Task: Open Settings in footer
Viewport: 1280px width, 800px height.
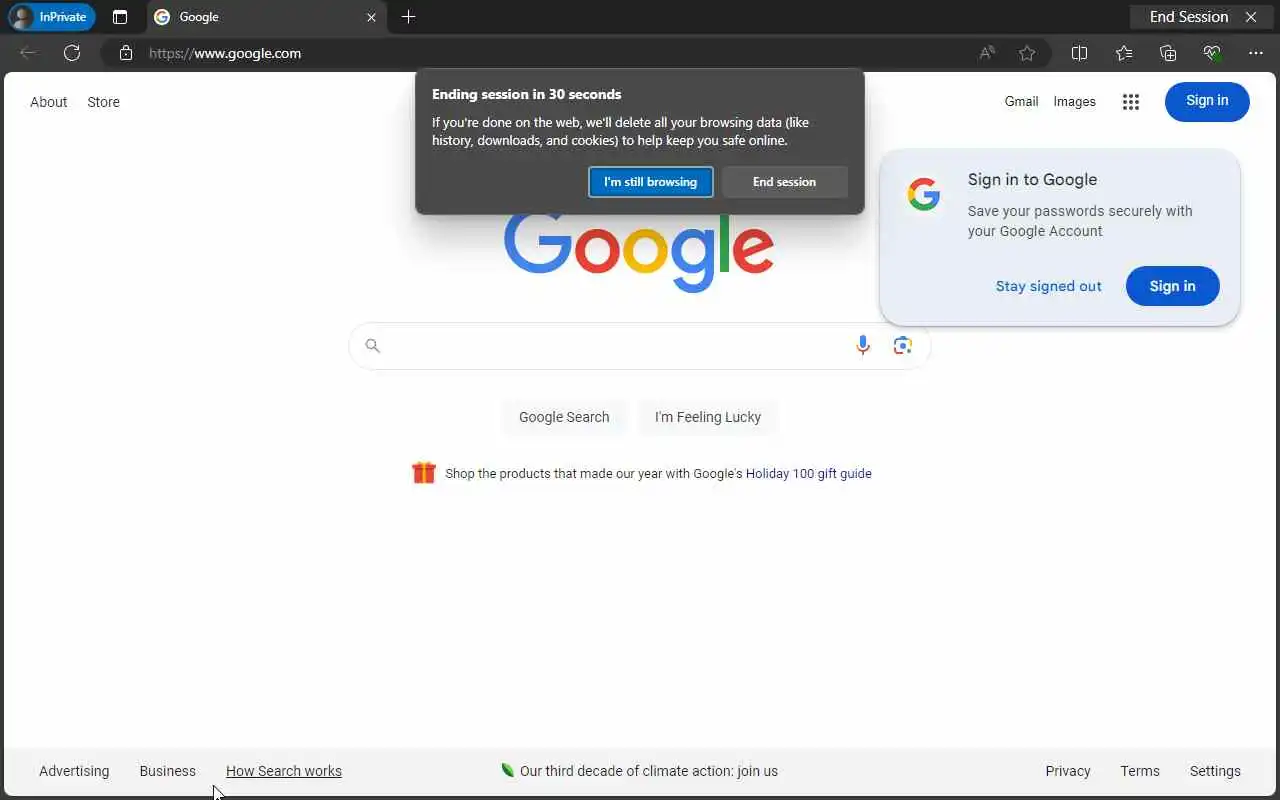Action: (1215, 771)
